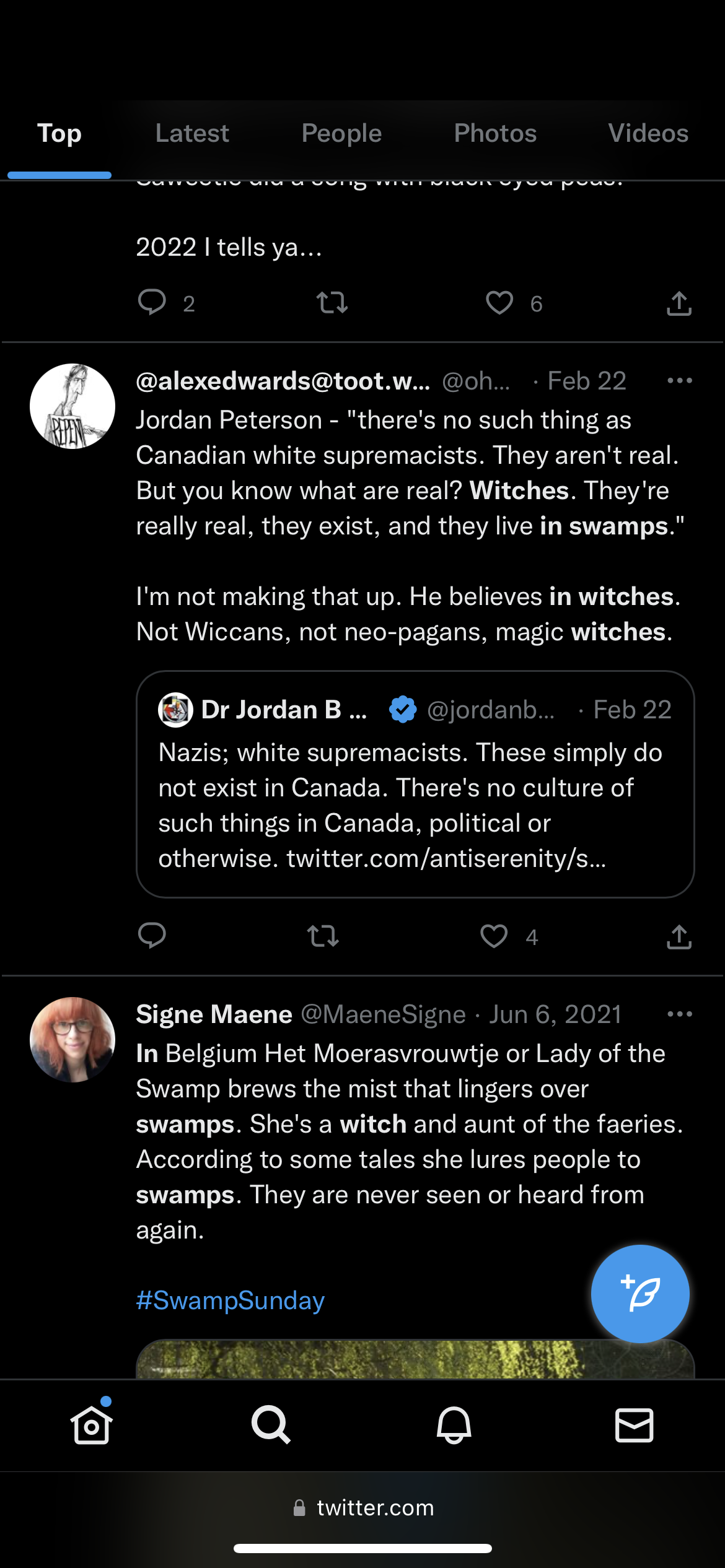
Task: Open the #SwampSunday hashtag link
Action: pos(230,1300)
